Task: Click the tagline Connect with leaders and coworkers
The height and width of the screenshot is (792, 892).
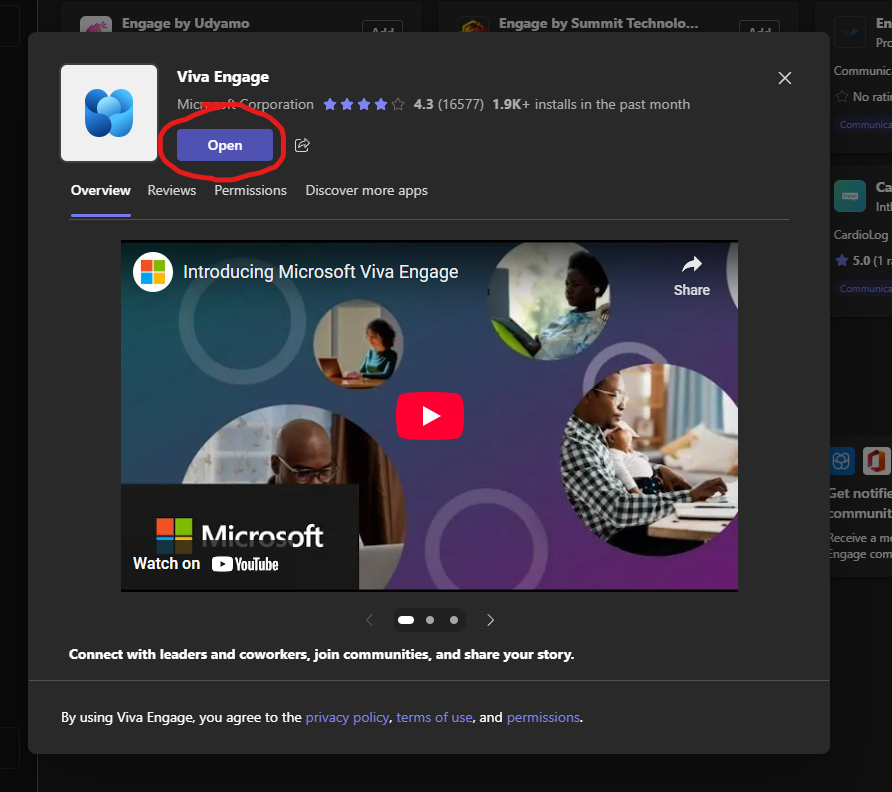Action: tap(321, 655)
